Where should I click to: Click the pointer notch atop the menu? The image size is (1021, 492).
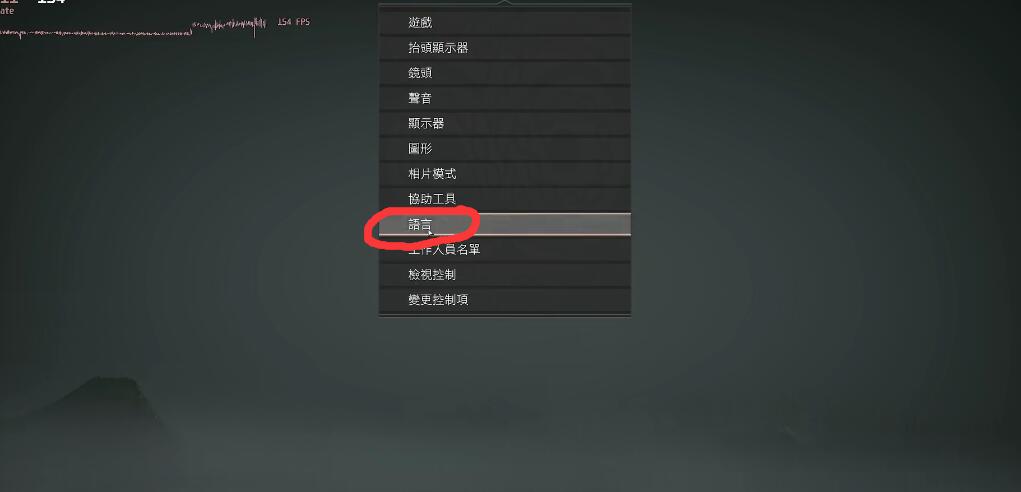click(x=505, y=3)
